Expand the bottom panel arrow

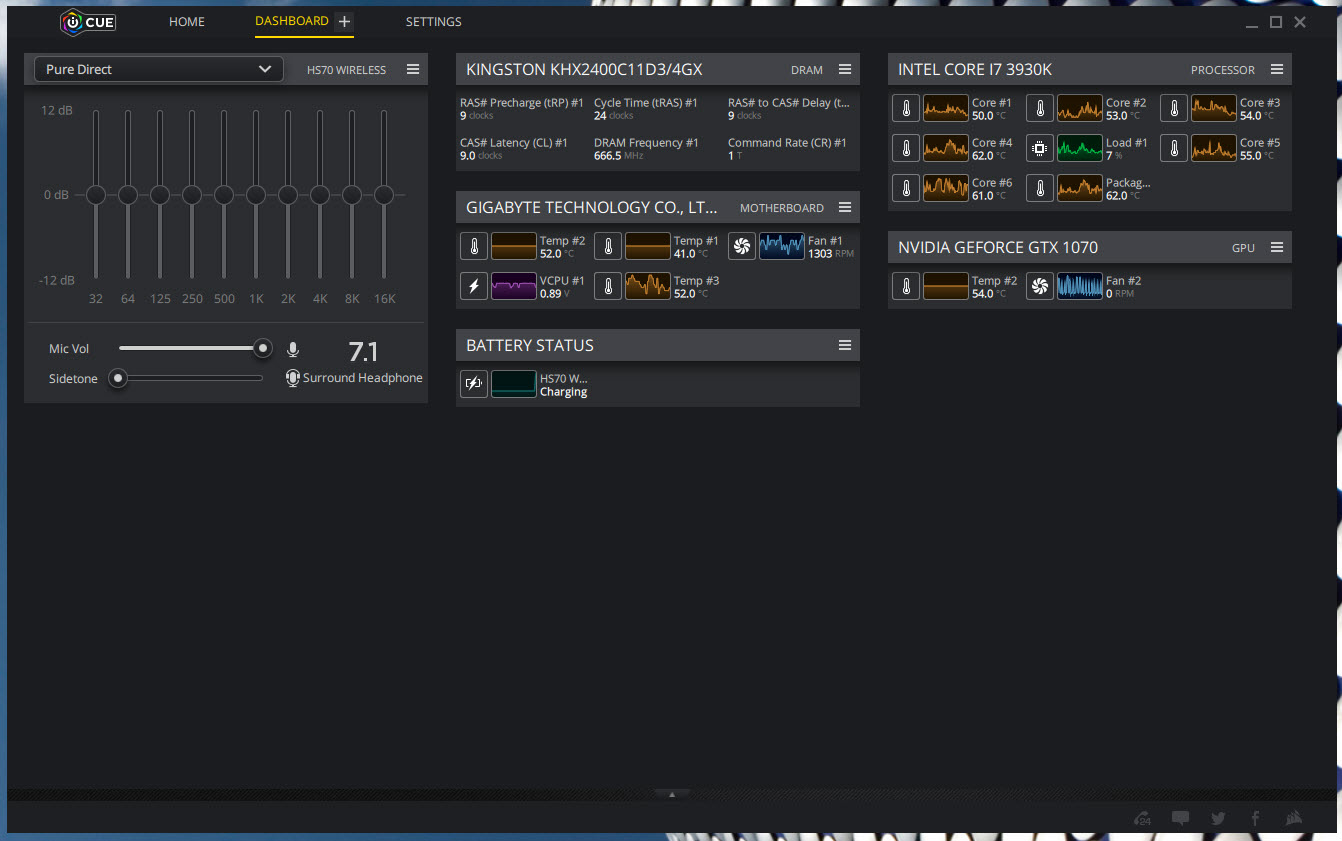pos(672,794)
